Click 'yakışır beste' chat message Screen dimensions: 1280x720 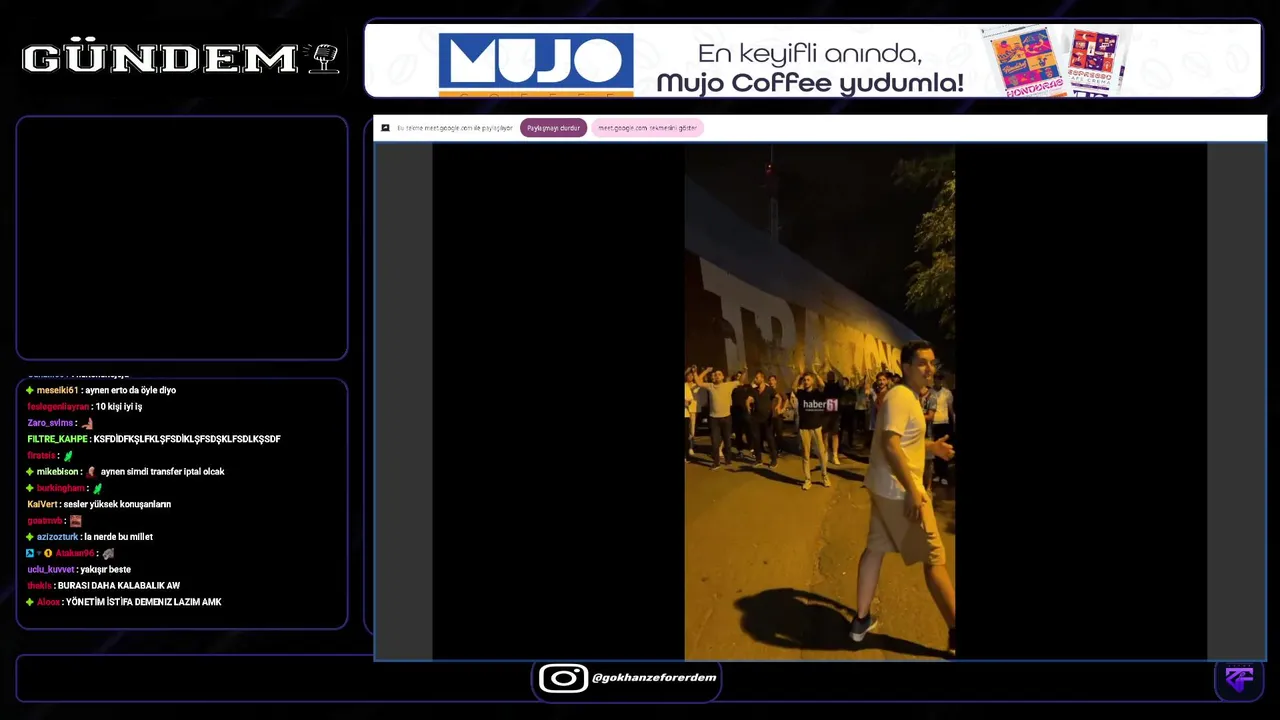click(x=106, y=570)
